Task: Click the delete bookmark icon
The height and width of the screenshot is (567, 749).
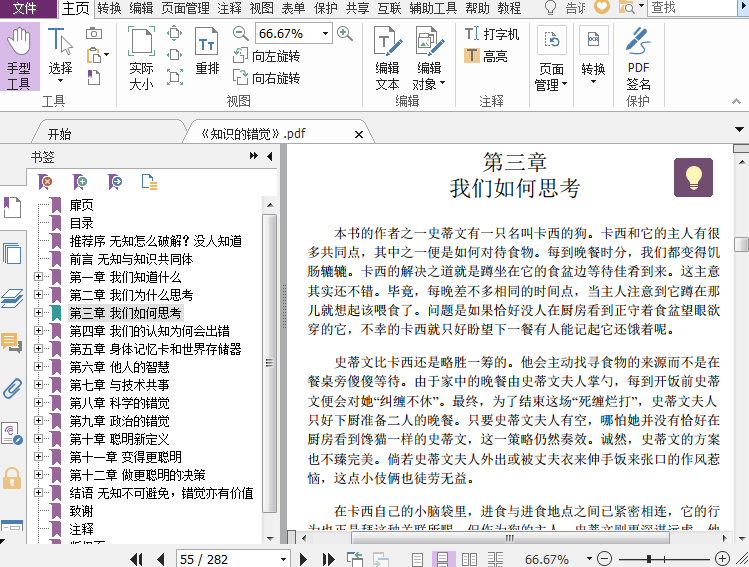Action: [x=46, y=182]
